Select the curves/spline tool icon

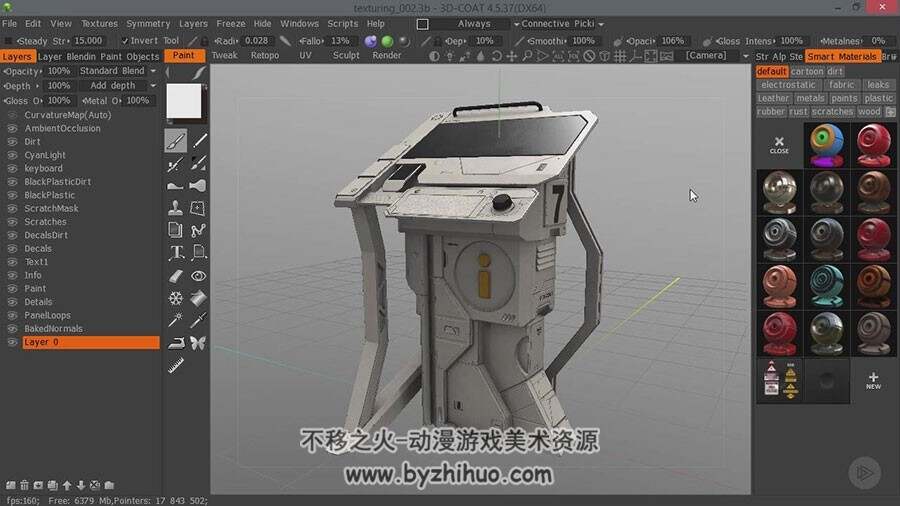click(x=198, y=231)
